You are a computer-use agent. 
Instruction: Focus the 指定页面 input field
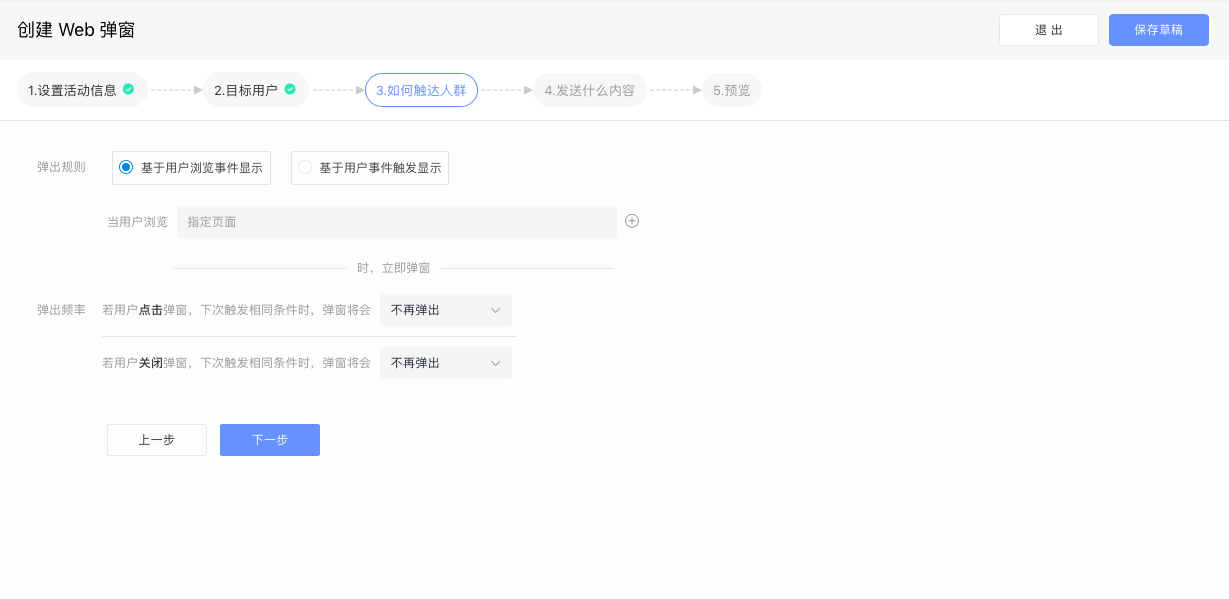[397, 222]
